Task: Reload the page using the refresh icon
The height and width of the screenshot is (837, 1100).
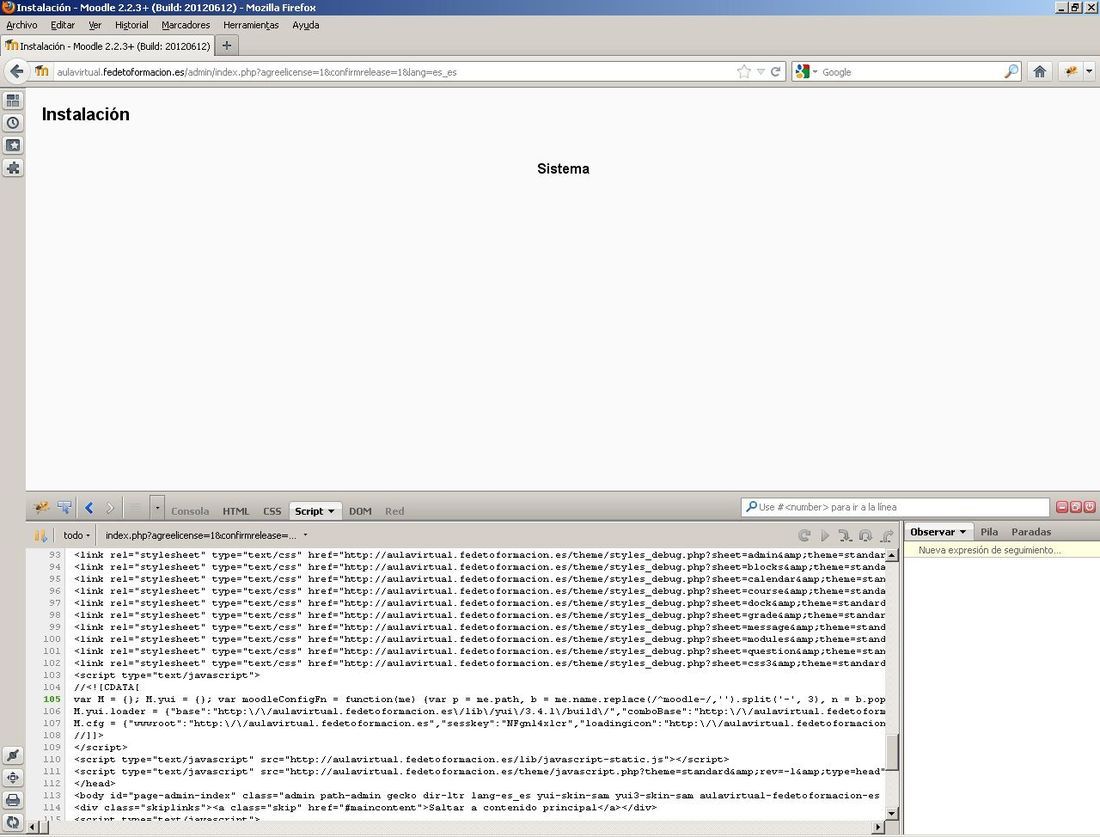Action: [775, 72]
